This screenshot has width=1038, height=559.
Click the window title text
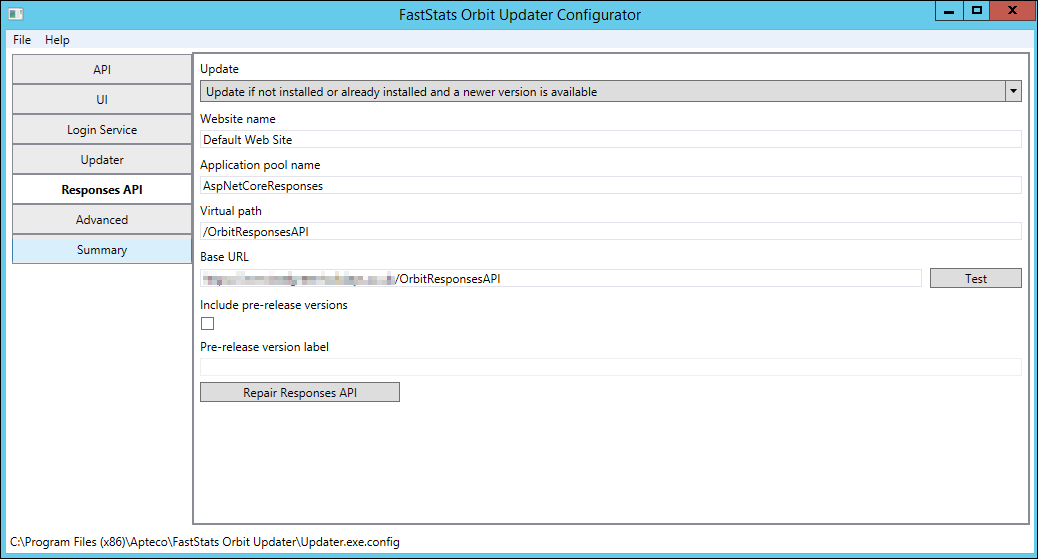(520, 15)
